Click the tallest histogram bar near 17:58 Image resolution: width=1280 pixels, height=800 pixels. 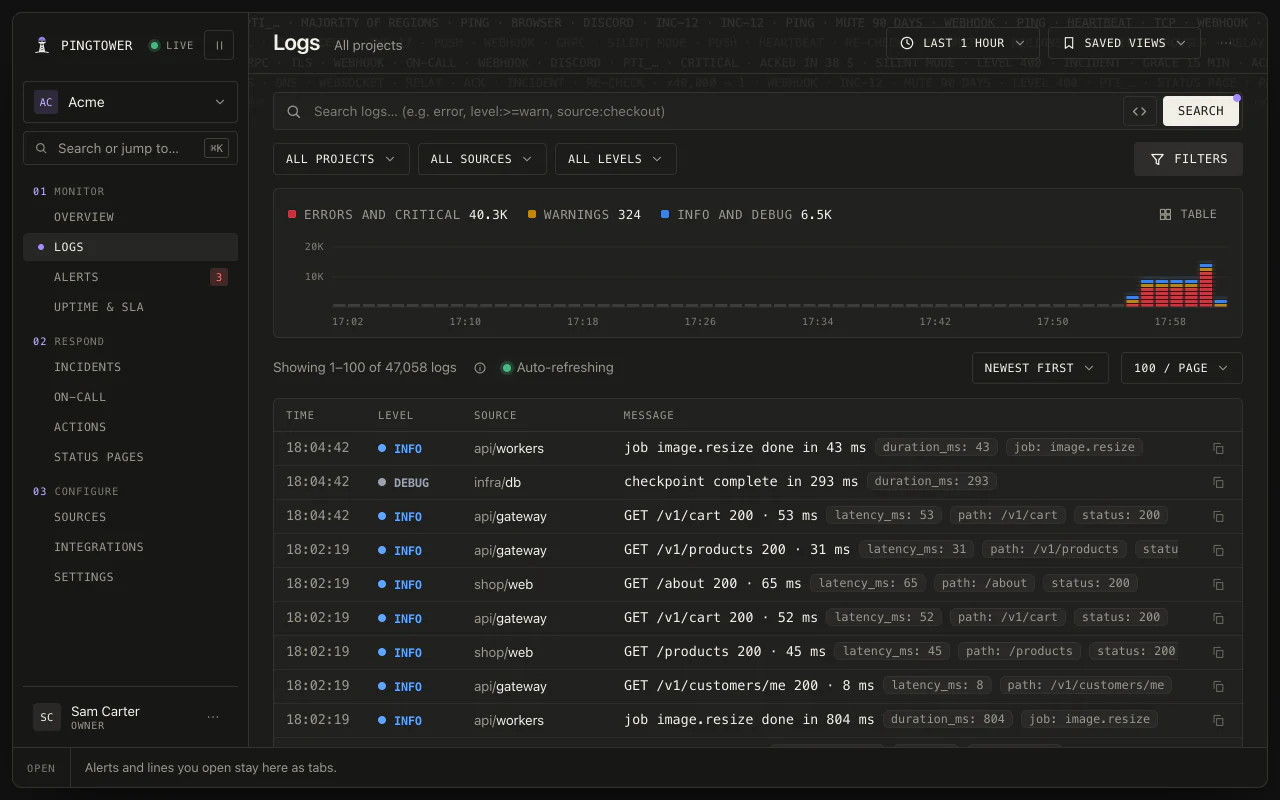click(1206, 285)
